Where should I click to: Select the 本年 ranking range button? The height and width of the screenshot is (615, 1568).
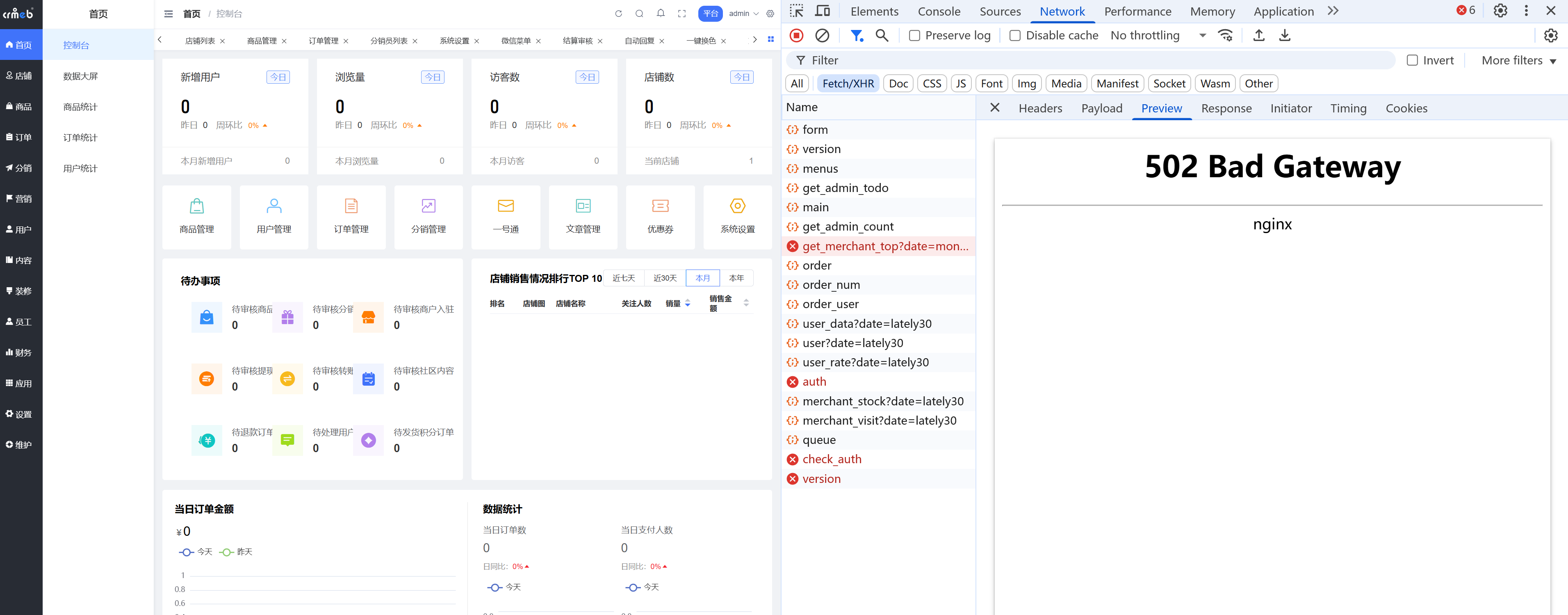pyautogui.click(x=736, y=278)
